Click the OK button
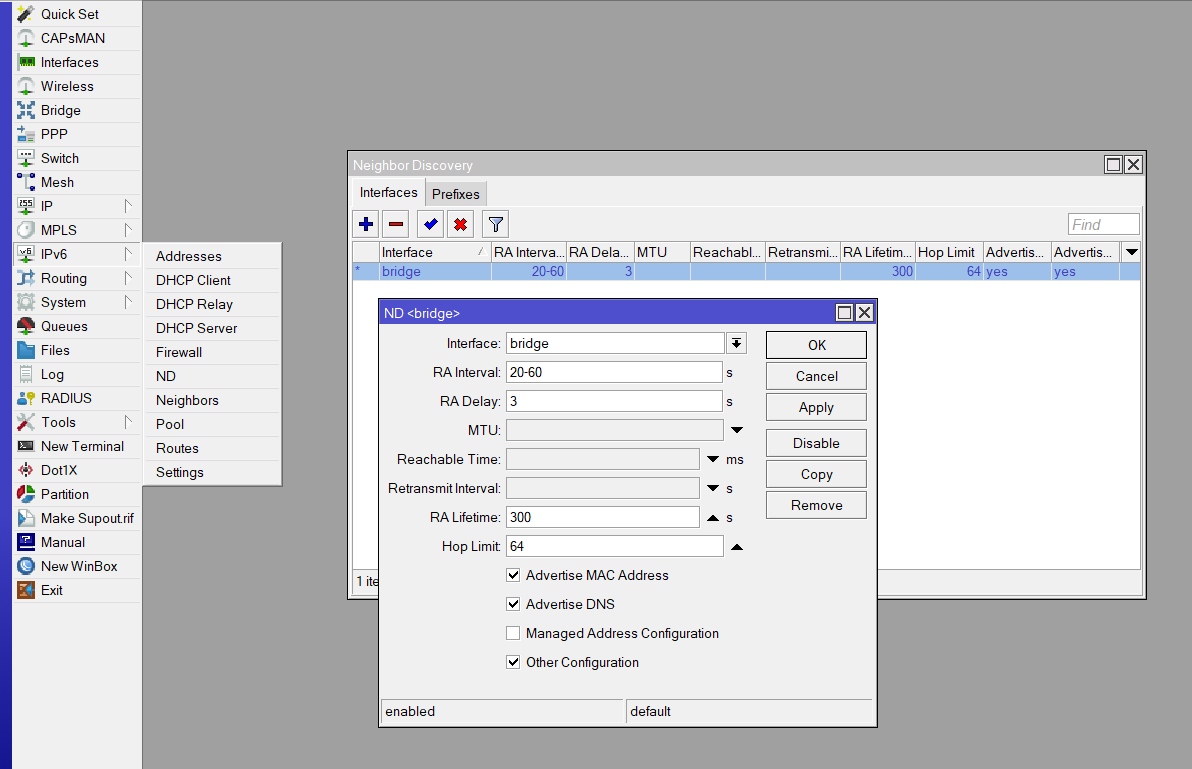This screenshot has height=769, width=1192. (816, 345)
